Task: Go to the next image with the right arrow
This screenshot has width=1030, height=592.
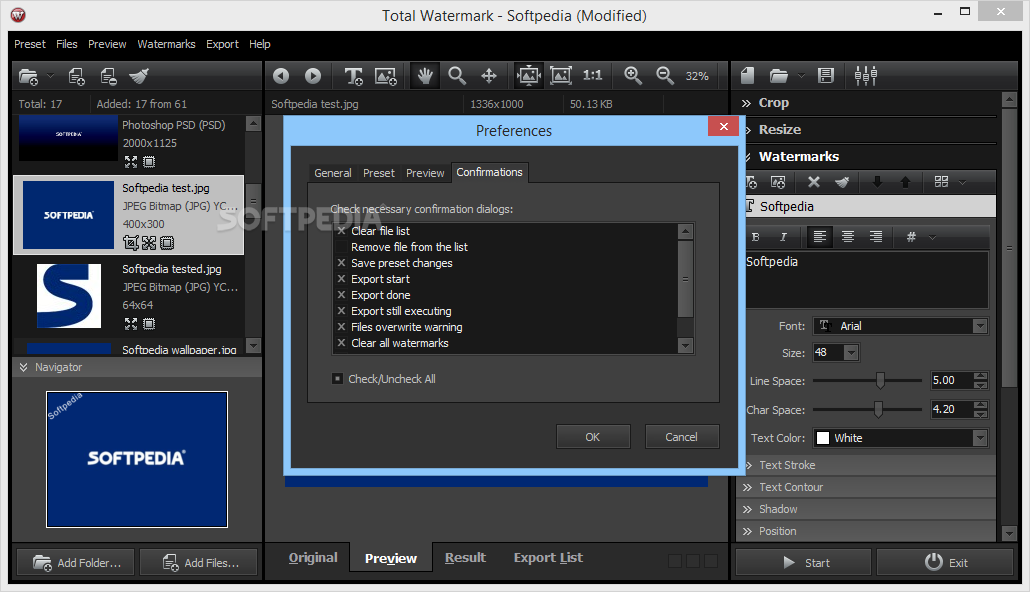Action: point(313,76)
